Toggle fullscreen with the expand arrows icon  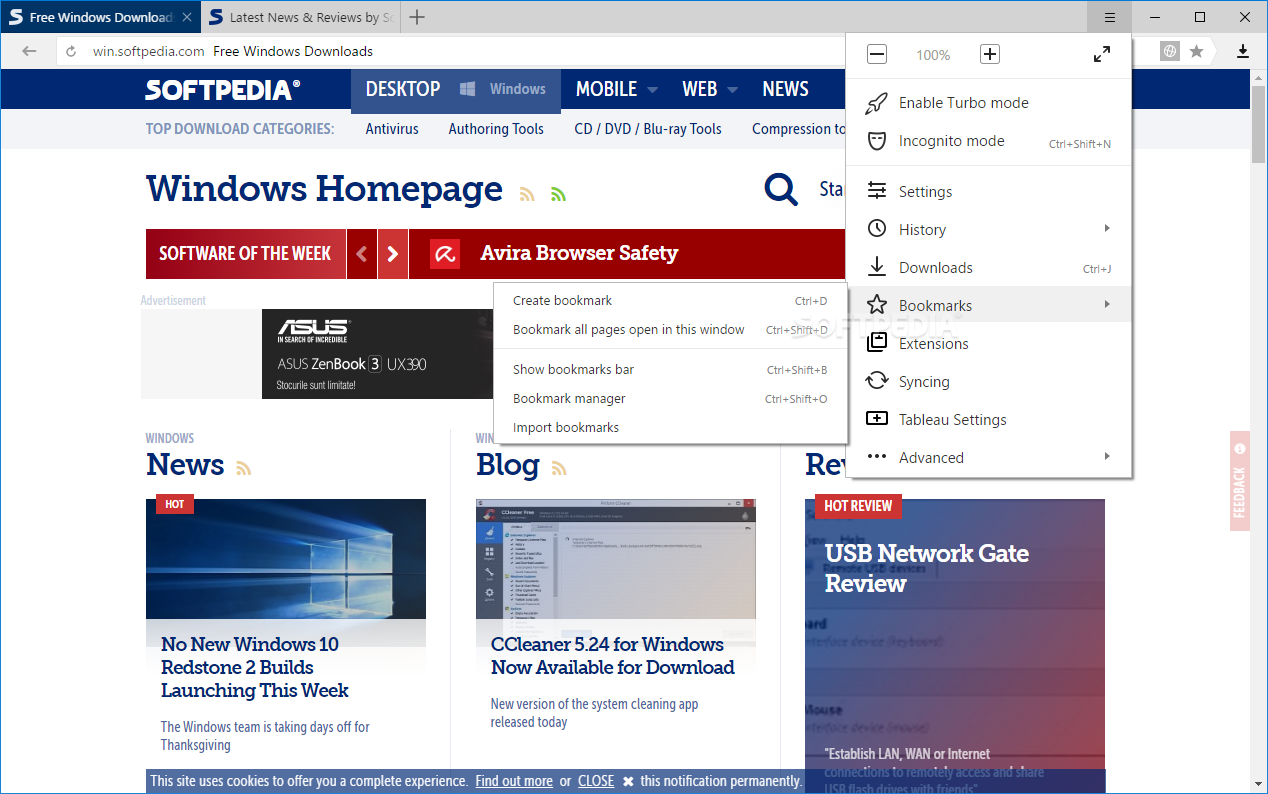(x=1101, y=54)
